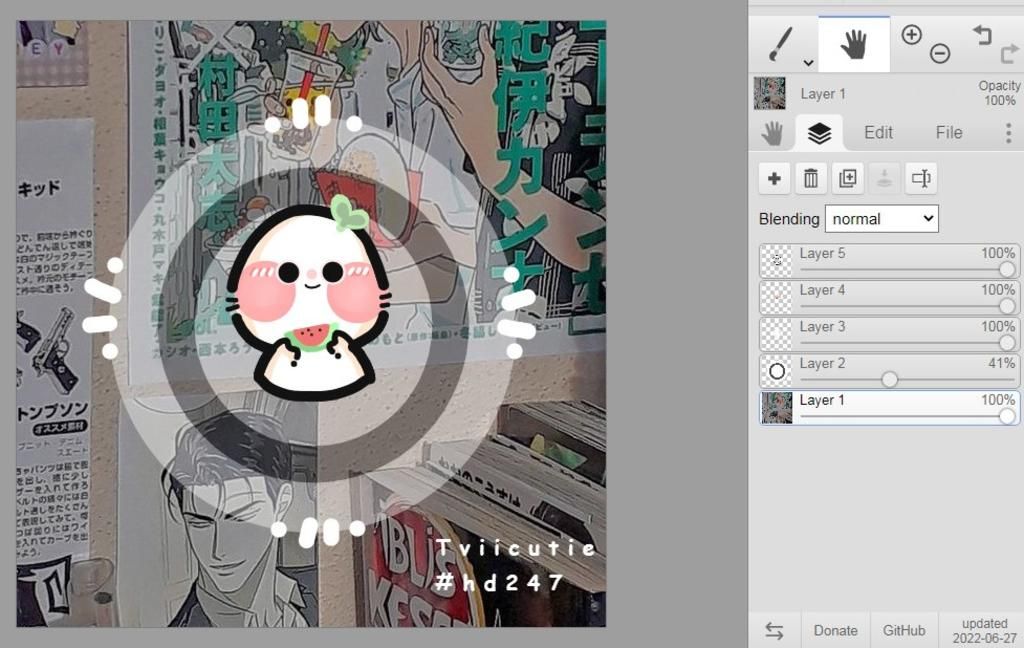1024x648 pixels.
Task: Open the three-dot more options menu
Action: pos(1008,133)
